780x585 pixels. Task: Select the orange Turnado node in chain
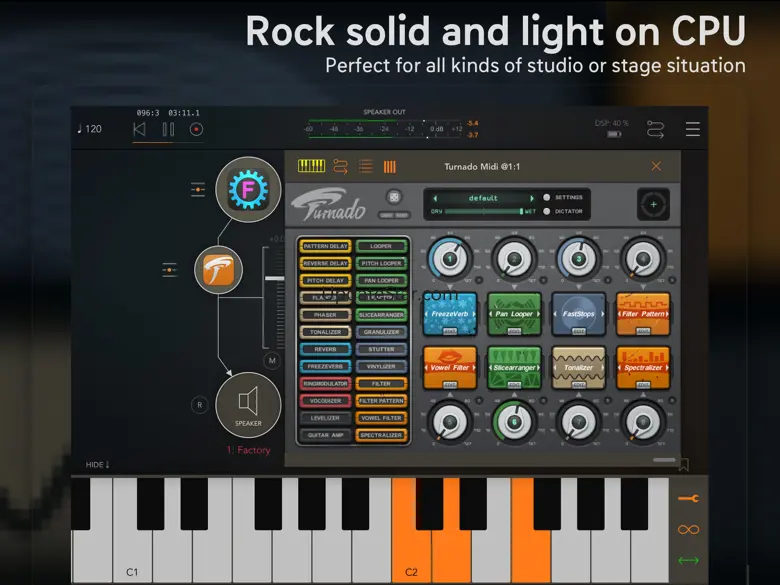tap(218, 270)
